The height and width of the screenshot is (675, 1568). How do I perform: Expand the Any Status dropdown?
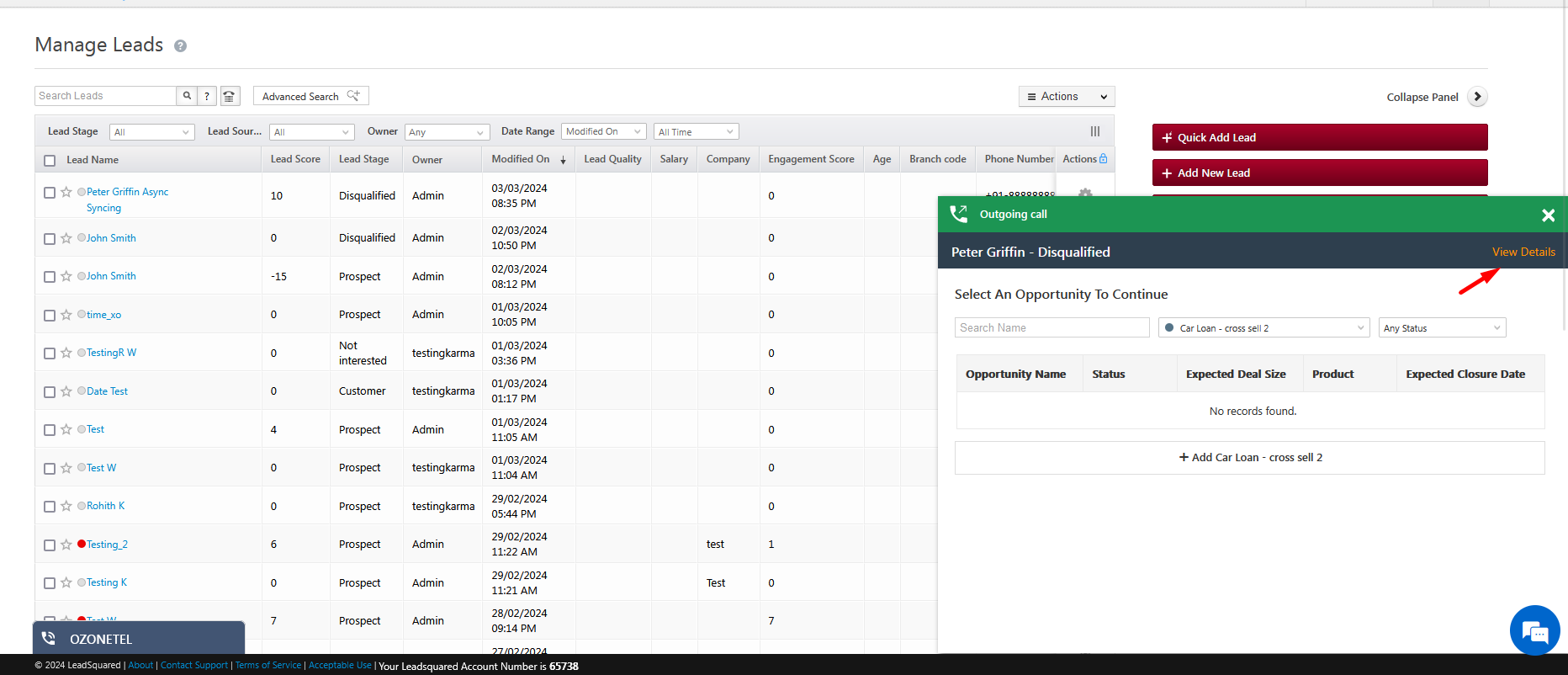1441,328
